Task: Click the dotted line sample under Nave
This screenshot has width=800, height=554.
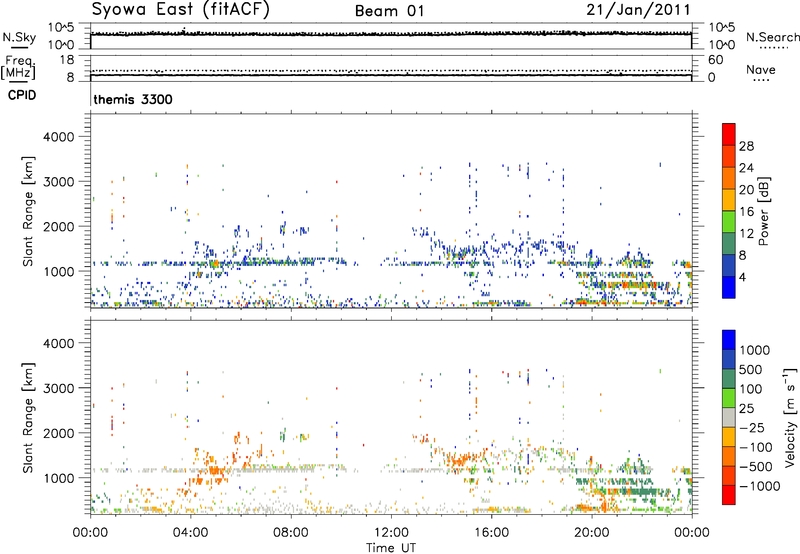Action: click(761, 81)
